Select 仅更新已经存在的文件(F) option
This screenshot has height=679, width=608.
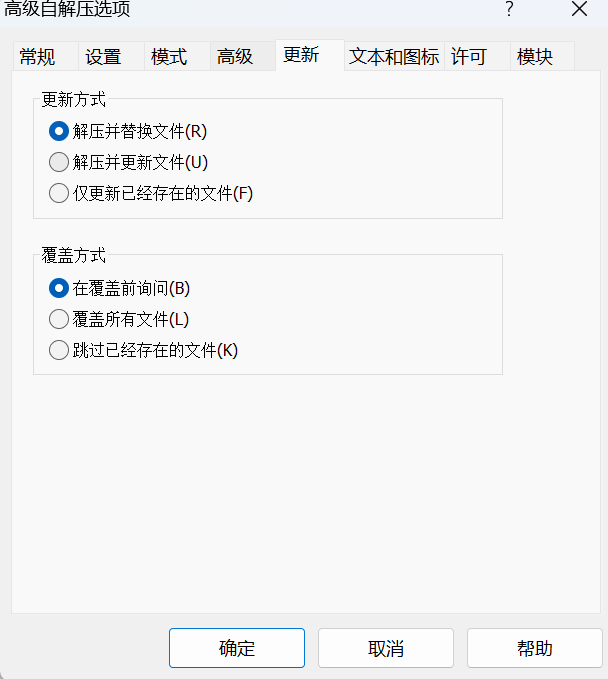click(151, 193)
